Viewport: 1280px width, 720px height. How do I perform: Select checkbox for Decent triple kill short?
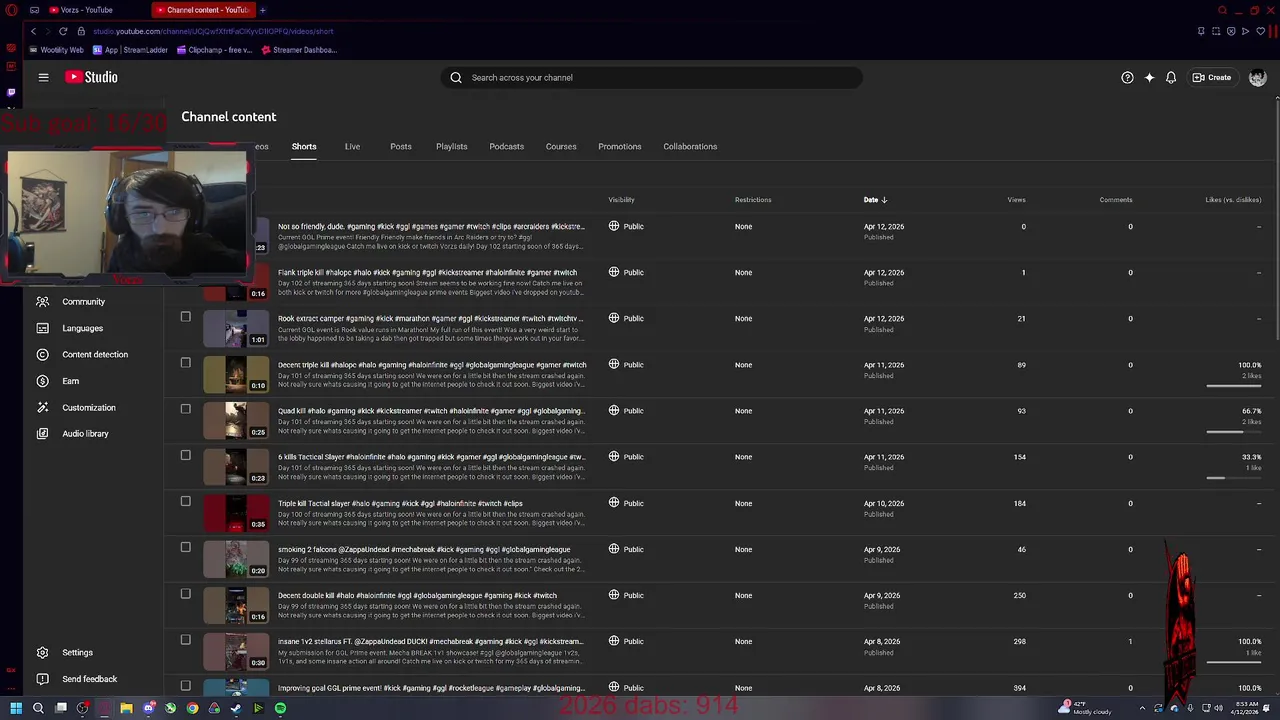coord(185,362)
